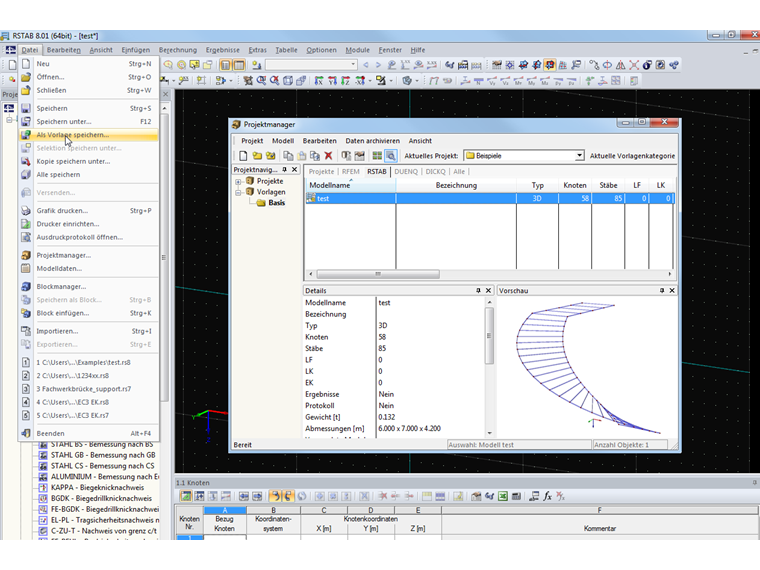
Task: Click the new blank page icon in Projektmanager toolbar
Action: click(x=243, y=156)
